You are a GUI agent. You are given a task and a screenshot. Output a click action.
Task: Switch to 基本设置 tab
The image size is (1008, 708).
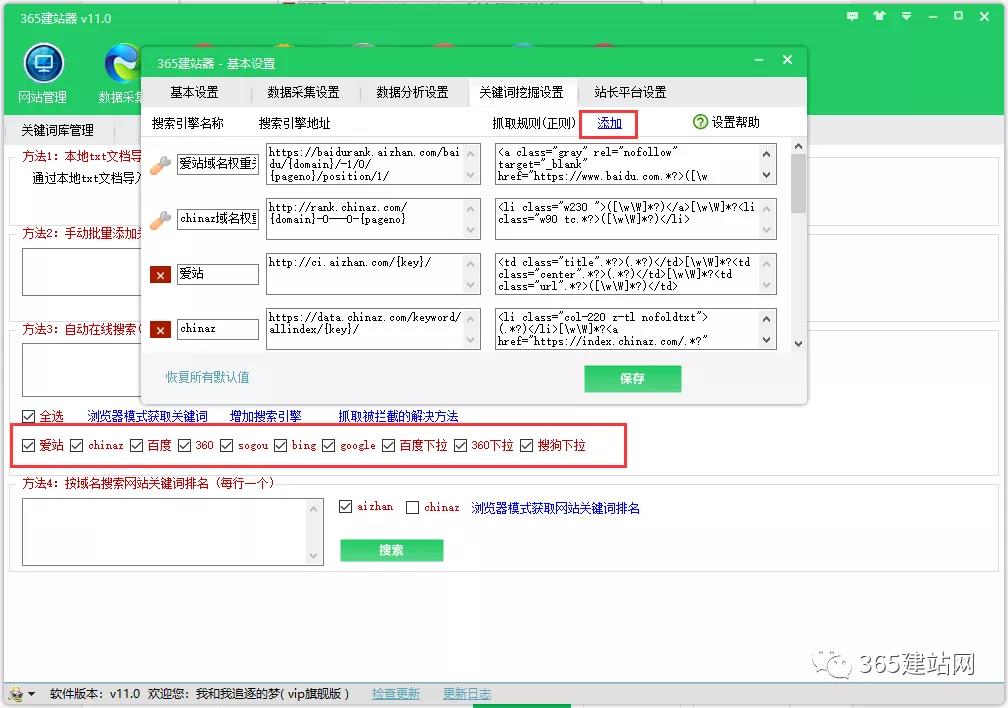coord(194,92)
